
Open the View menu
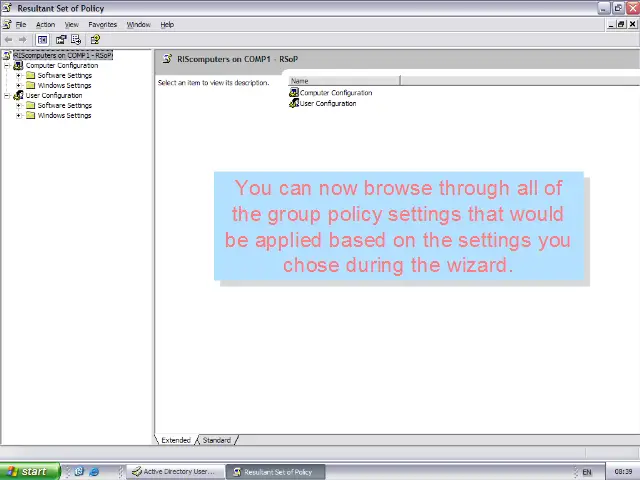[71, 24]
